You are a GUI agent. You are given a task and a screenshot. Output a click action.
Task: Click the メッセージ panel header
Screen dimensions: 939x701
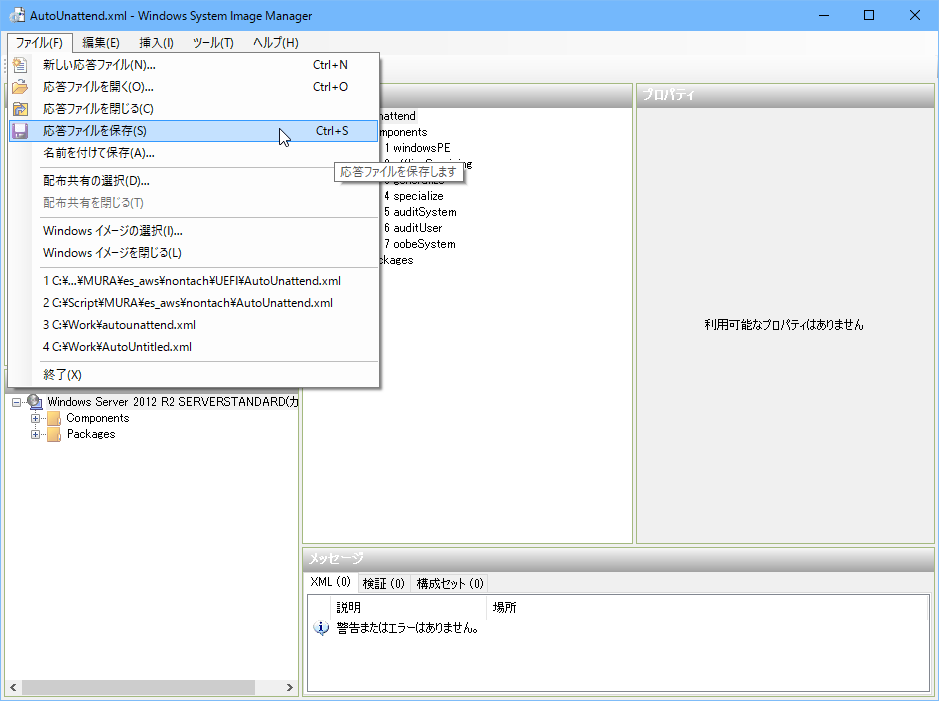[x=618, y=559]
